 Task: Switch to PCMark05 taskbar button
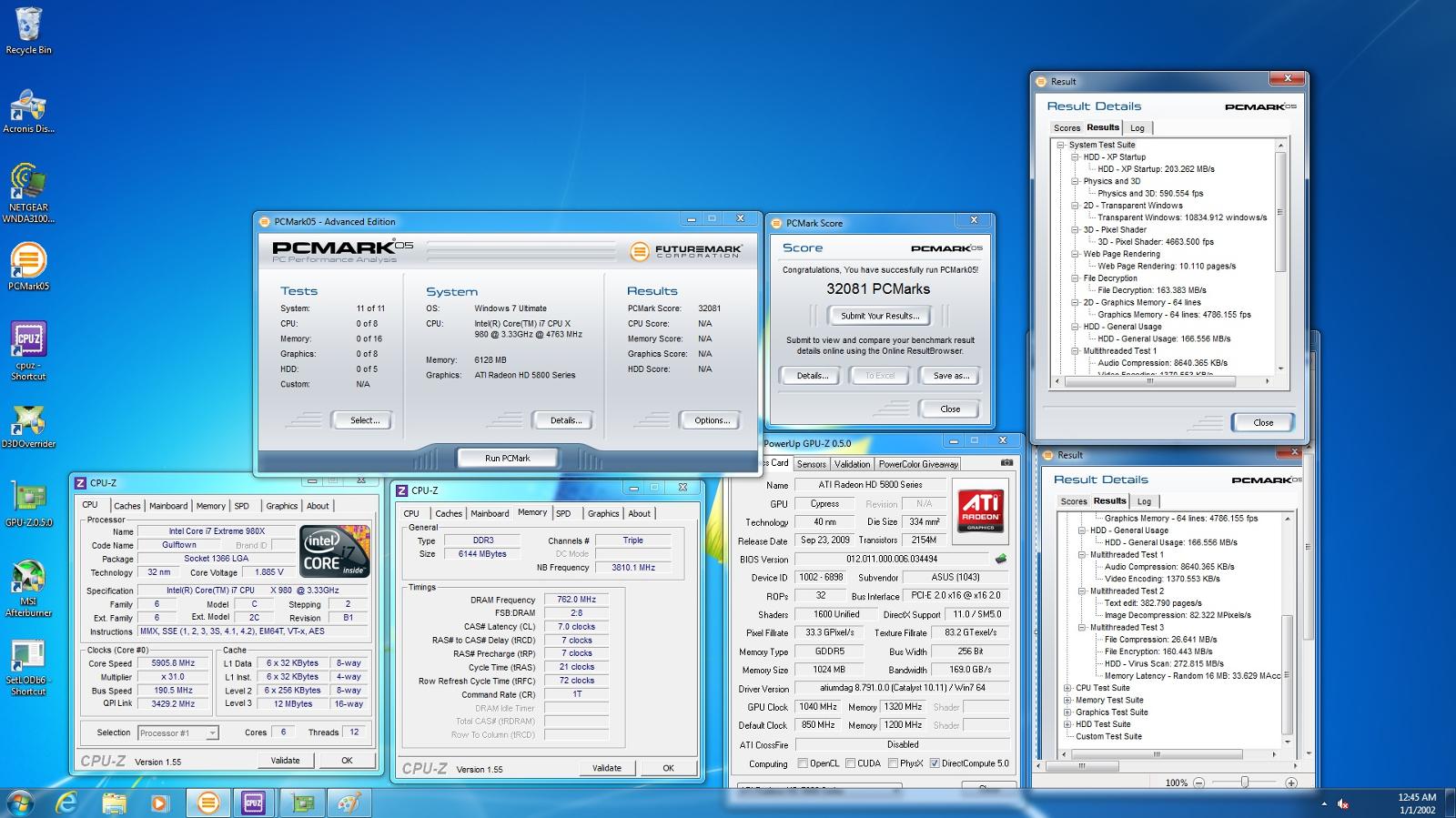[208, 803]
